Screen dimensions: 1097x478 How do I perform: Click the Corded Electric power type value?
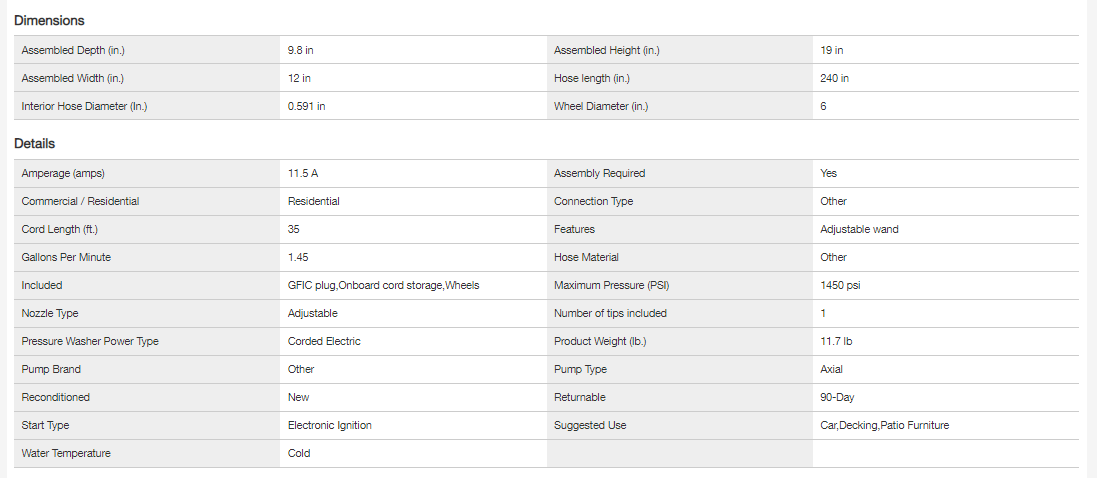pyautogui.click(x=324, y=341)
